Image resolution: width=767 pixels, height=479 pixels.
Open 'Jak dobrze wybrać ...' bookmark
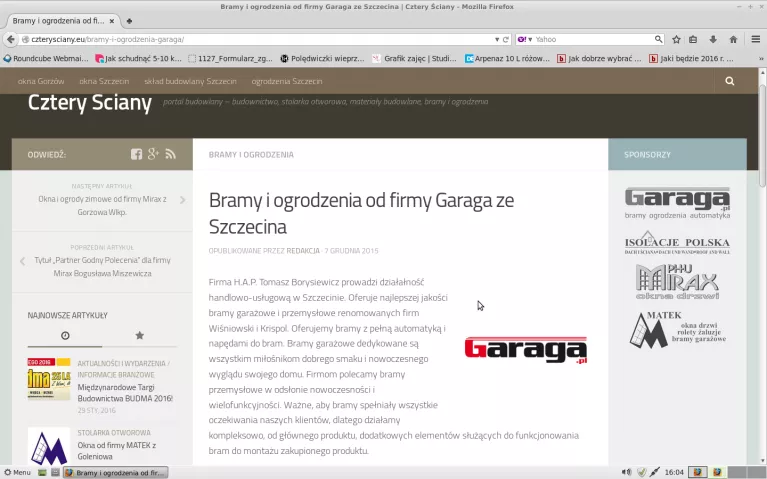pyautogui.click(x=599, y=58)
